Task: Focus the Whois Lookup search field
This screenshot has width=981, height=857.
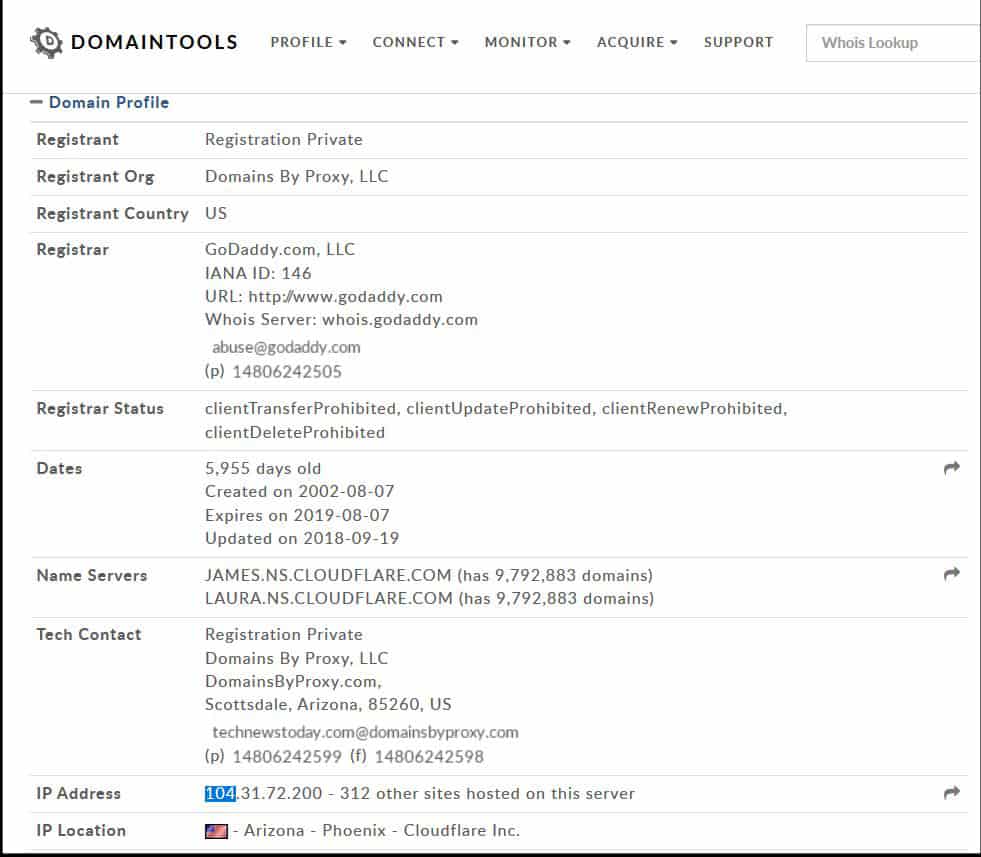Action: click(x=895, y=43)
